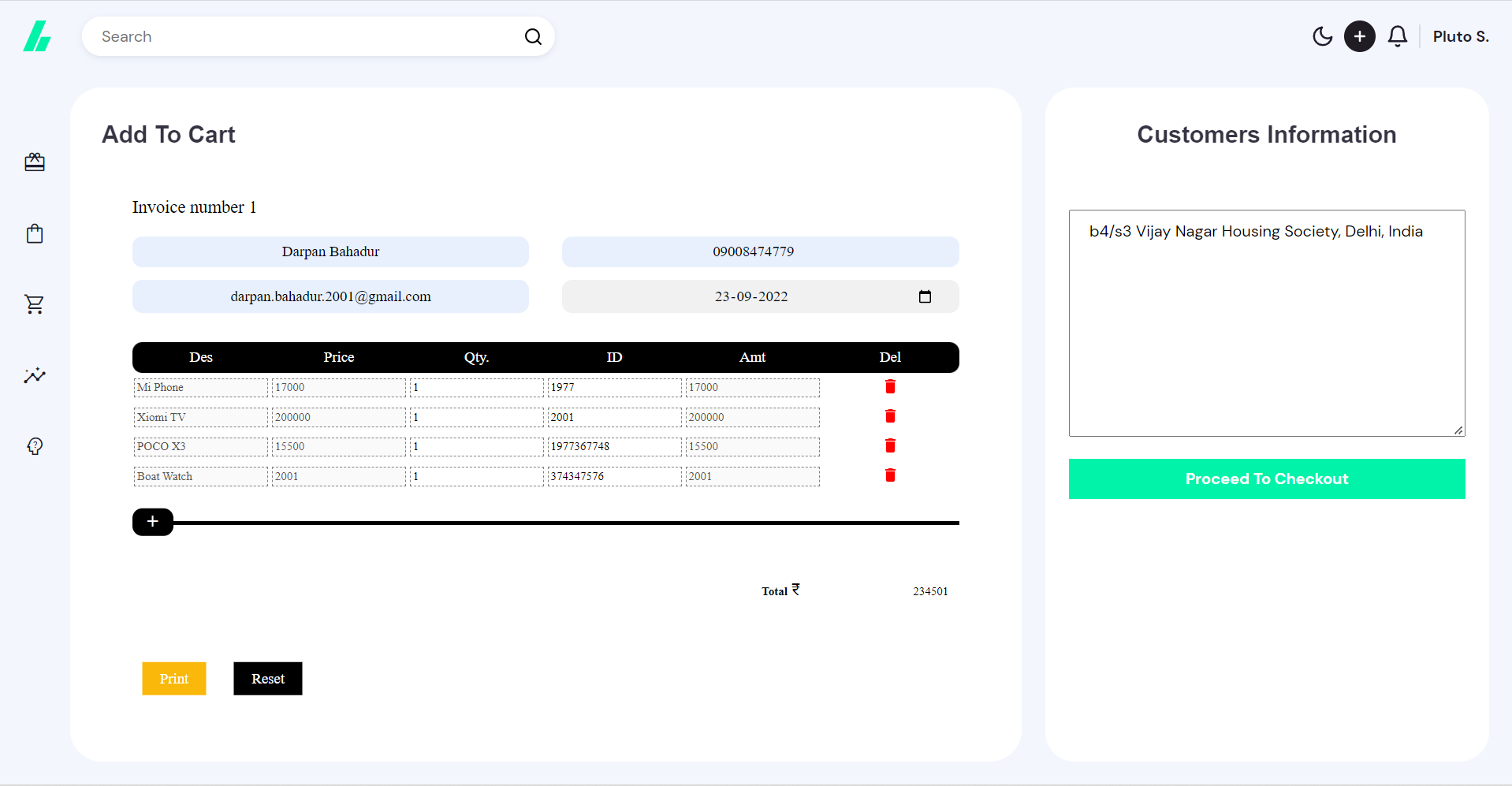Image resolution: width=1512 pixels, height=786 pixels.
Task: Click the circular plus icon near notifications
Action: coord(1359,36)
